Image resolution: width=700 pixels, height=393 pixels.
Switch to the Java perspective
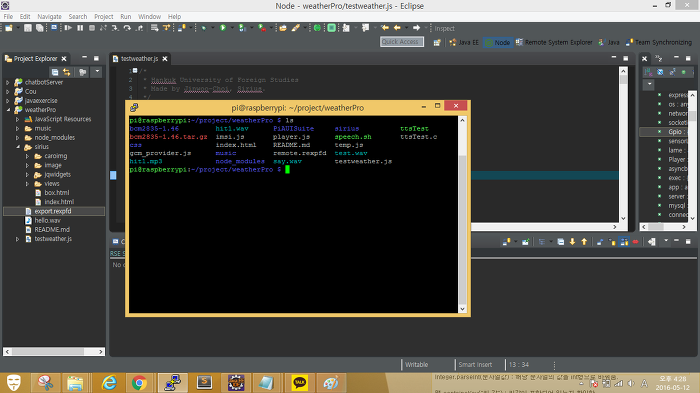[x=608, y=42]
